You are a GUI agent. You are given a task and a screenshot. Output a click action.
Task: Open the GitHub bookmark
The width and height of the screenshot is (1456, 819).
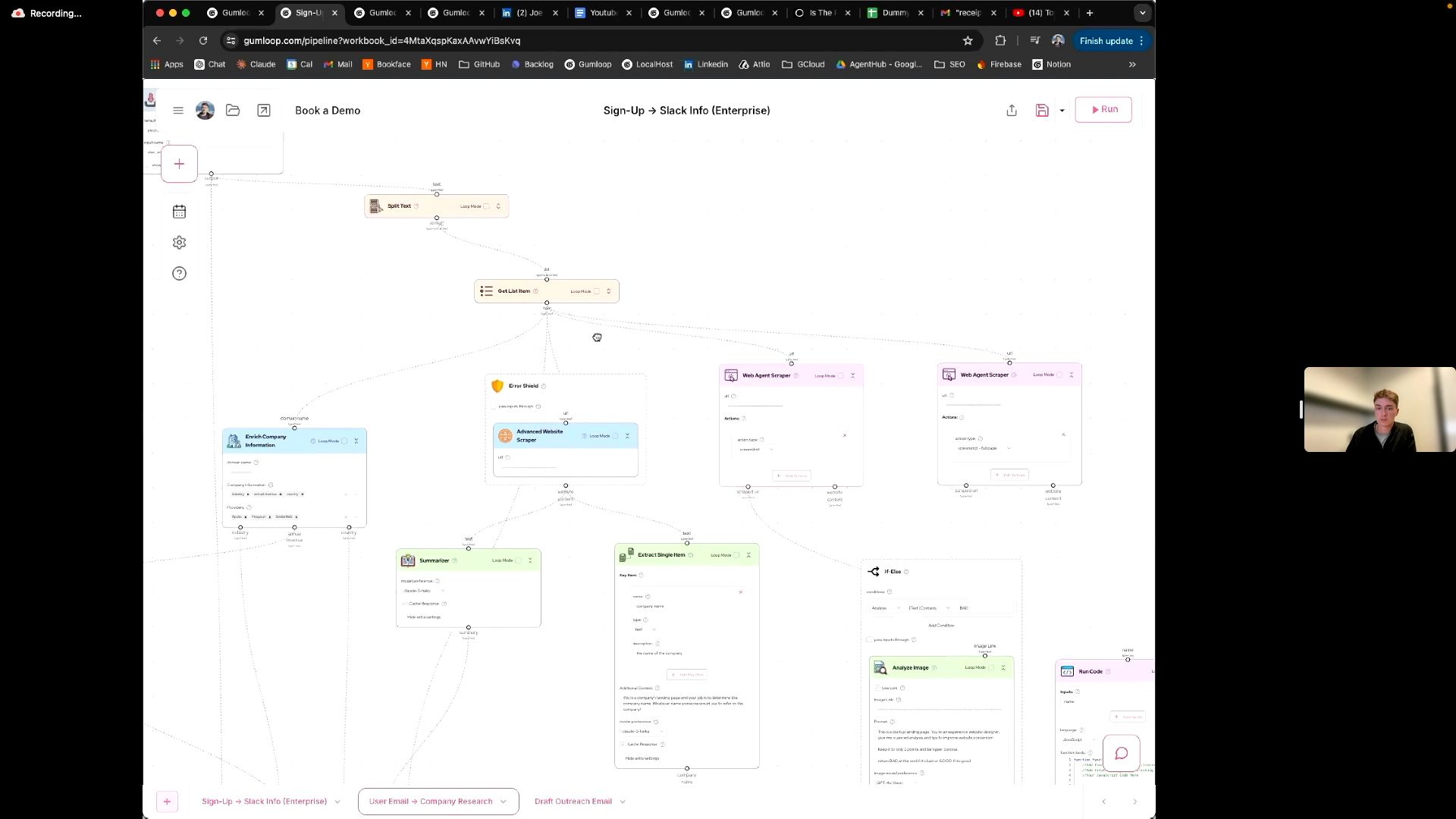tap(479, 64)
